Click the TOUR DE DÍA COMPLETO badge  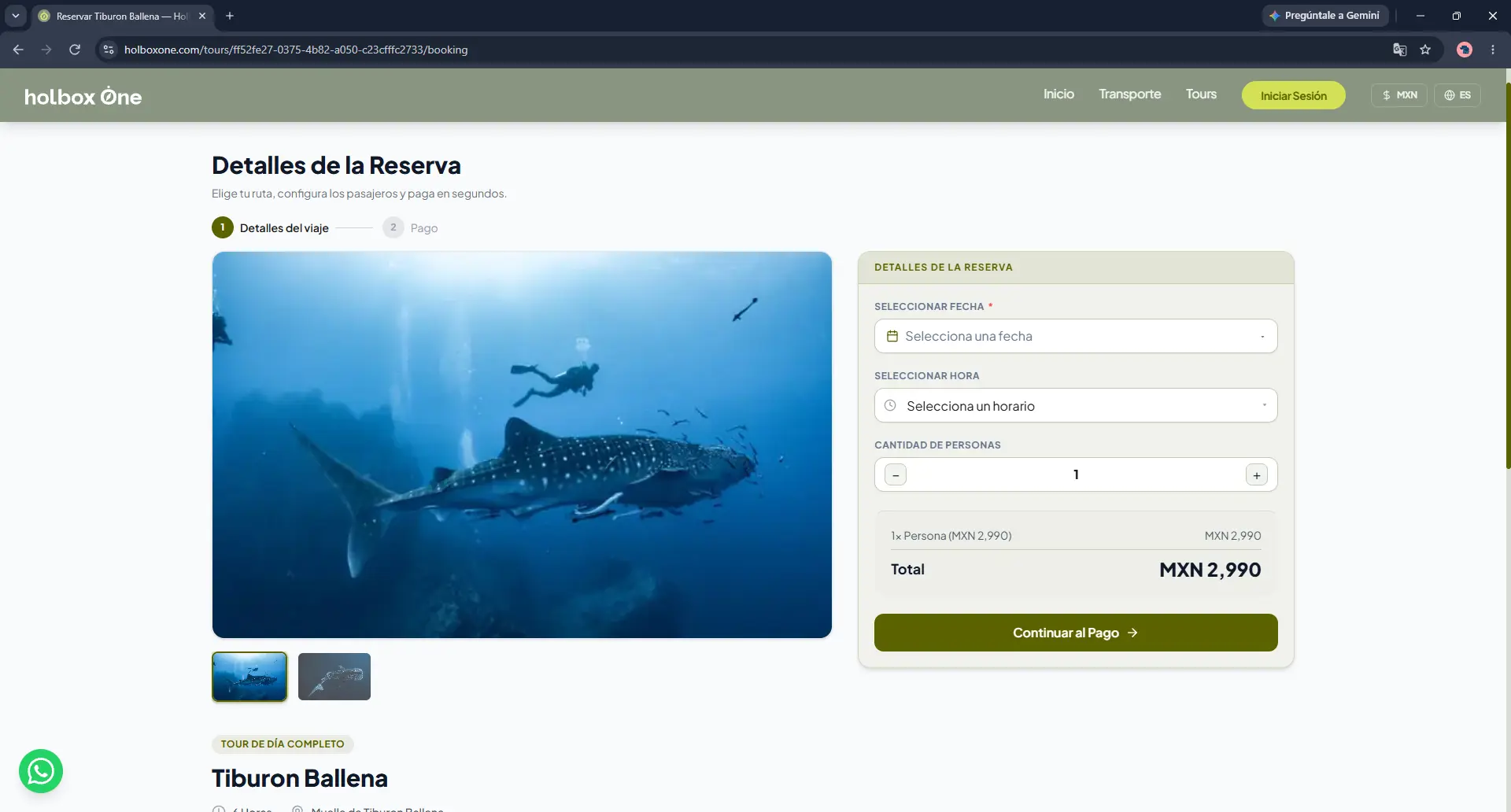[283, 744]
